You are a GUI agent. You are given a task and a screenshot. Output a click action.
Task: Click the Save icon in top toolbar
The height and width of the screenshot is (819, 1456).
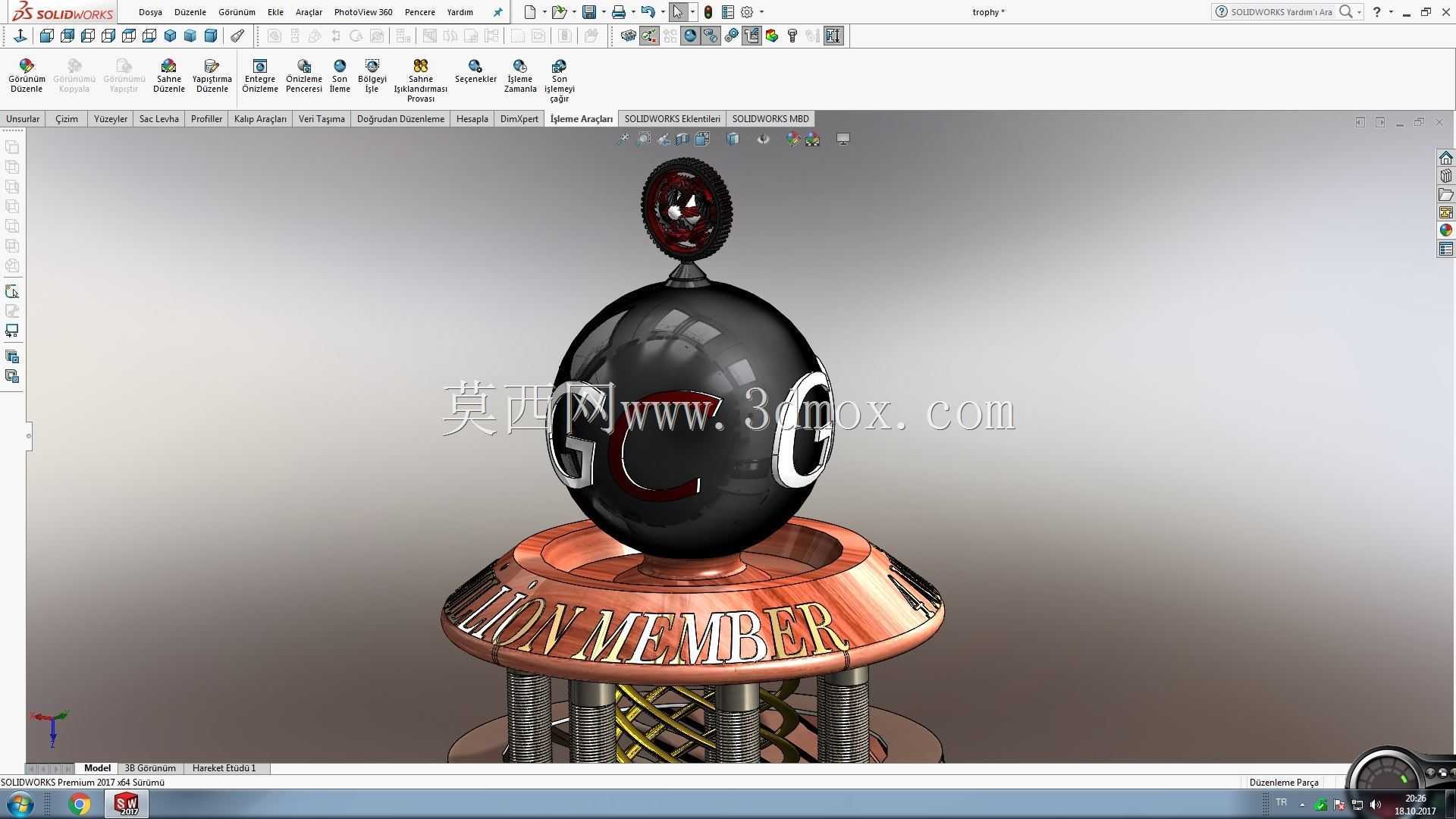click(x=589, y=12)
